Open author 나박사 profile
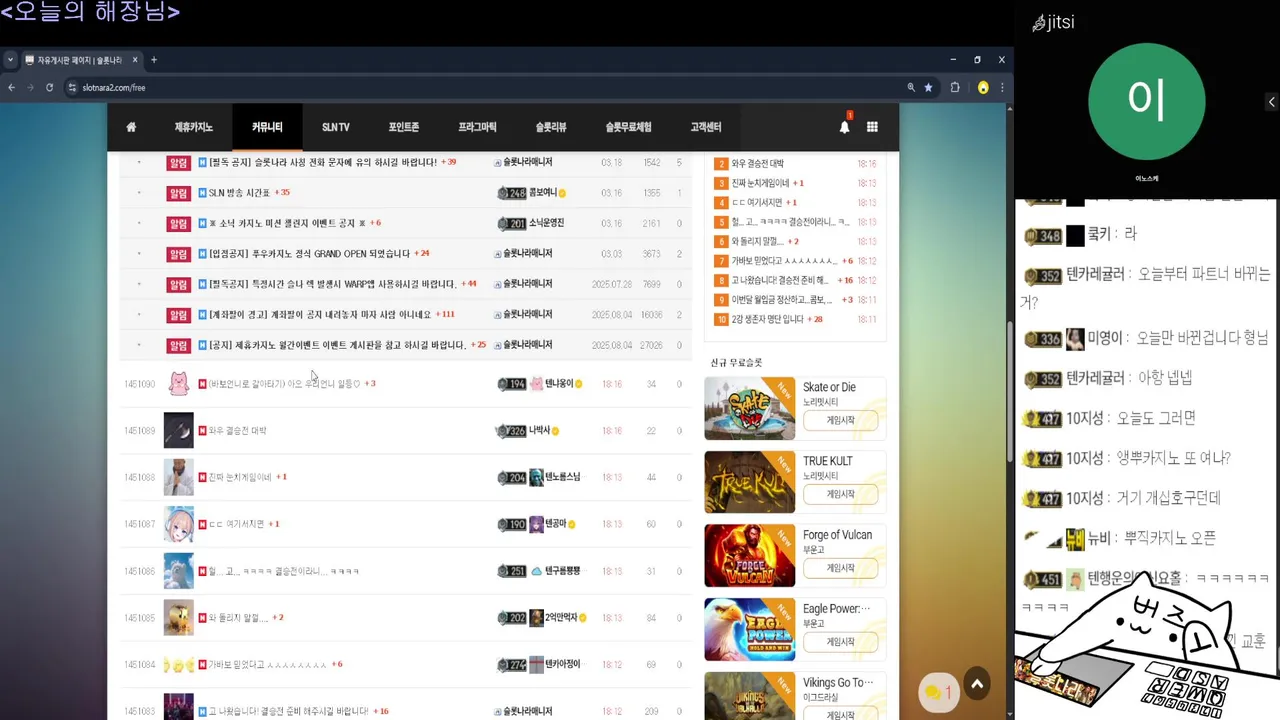The width and height of the screenshot is (1280, 720). (x=540, y=431)
